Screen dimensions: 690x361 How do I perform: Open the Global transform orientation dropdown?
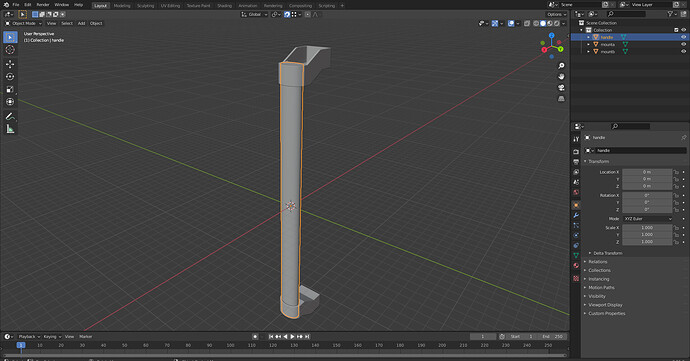click(x=254, y=15)
